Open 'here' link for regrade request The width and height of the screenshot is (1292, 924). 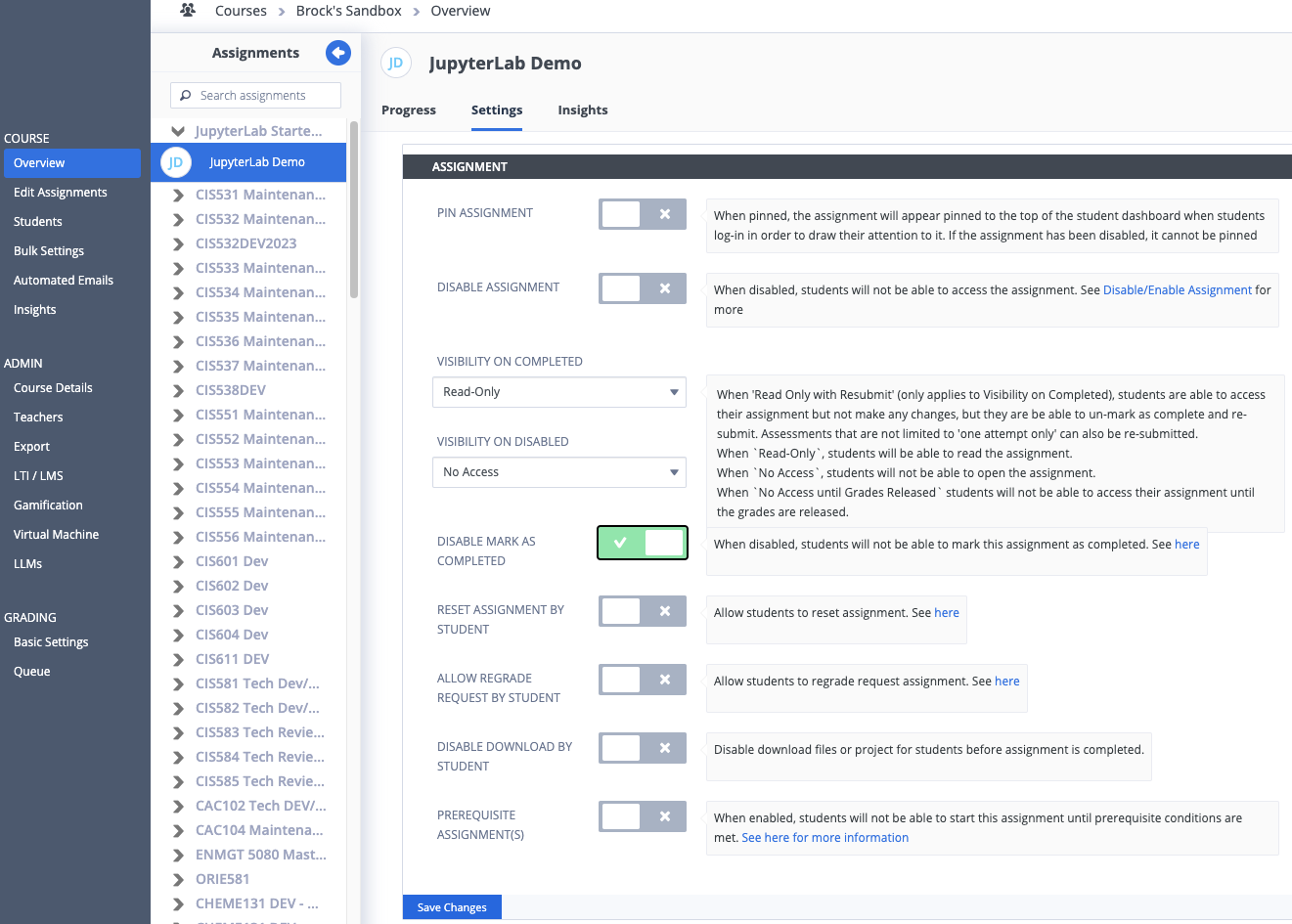tap(1007, 682)
